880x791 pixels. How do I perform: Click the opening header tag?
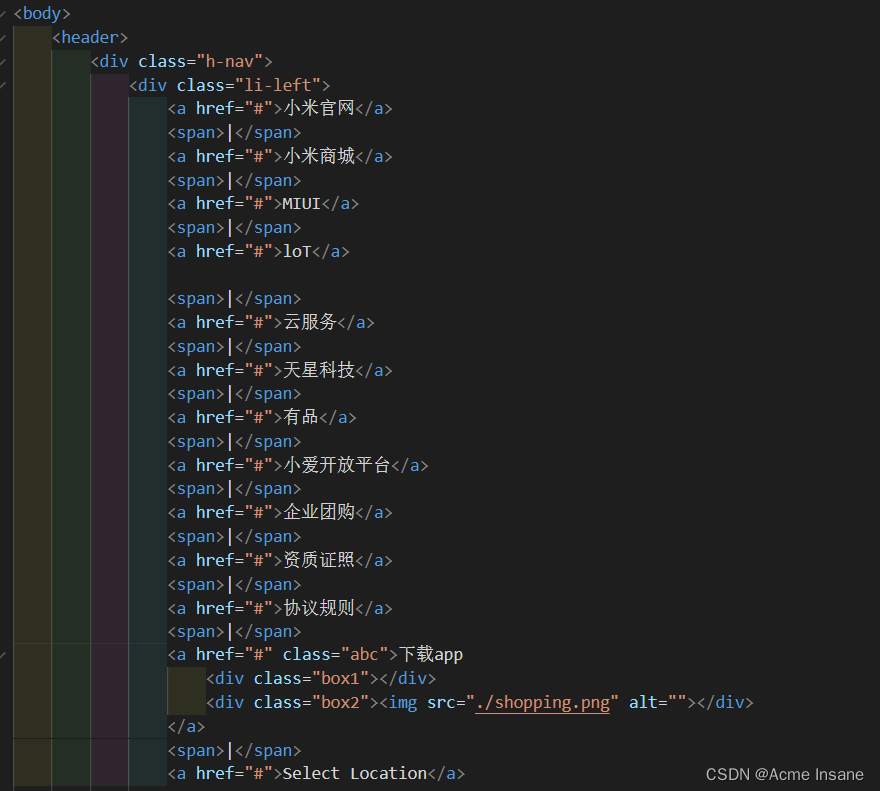click(90, 38)
